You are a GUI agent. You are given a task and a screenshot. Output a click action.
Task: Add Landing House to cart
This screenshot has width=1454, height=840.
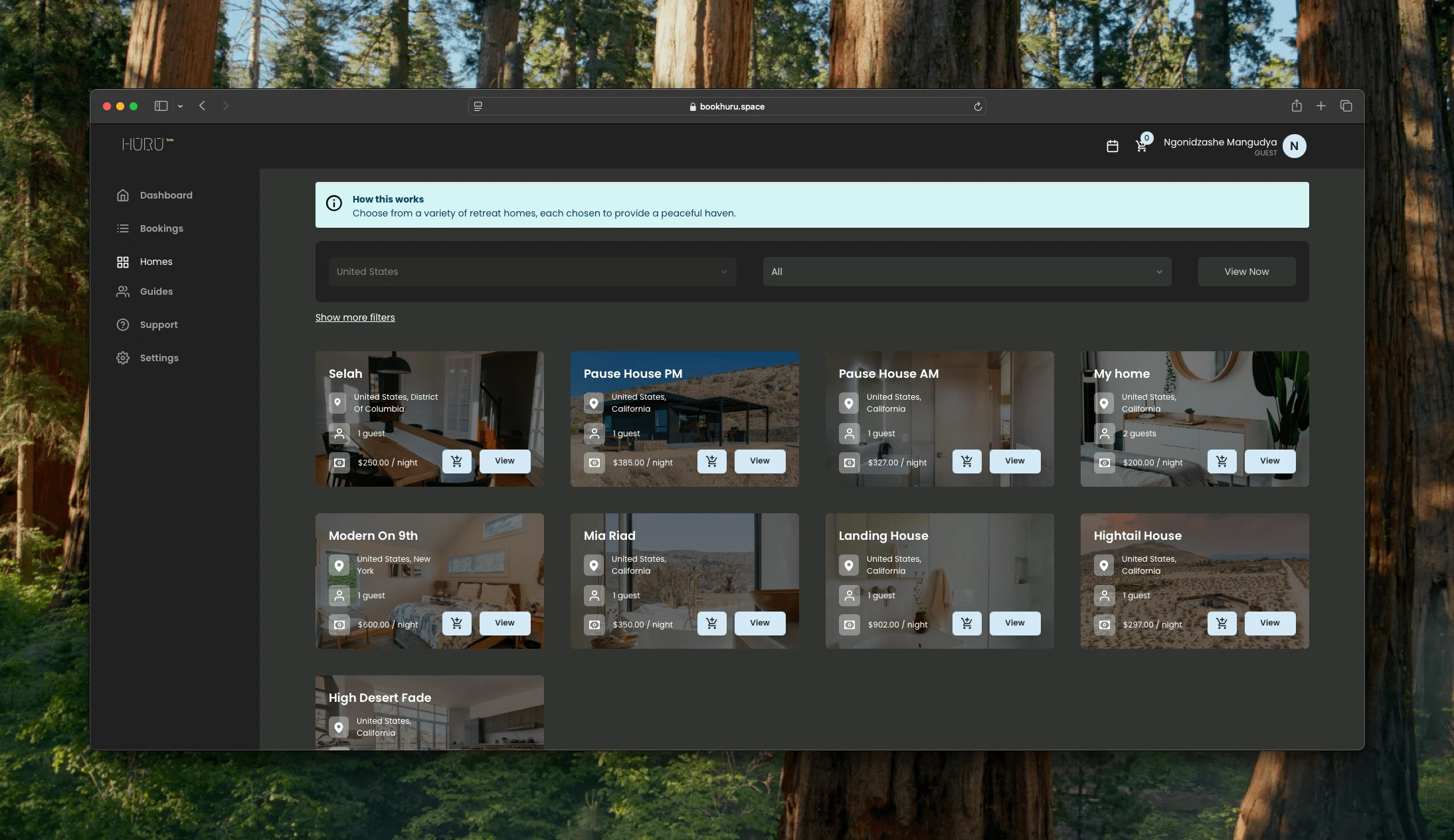(x=966, y=623)
